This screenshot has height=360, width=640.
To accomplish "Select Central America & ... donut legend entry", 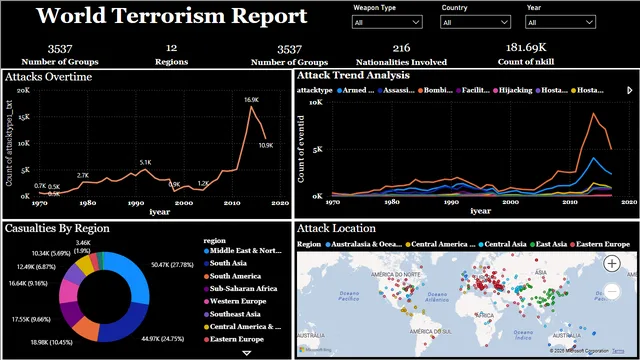I will (242, 327).
